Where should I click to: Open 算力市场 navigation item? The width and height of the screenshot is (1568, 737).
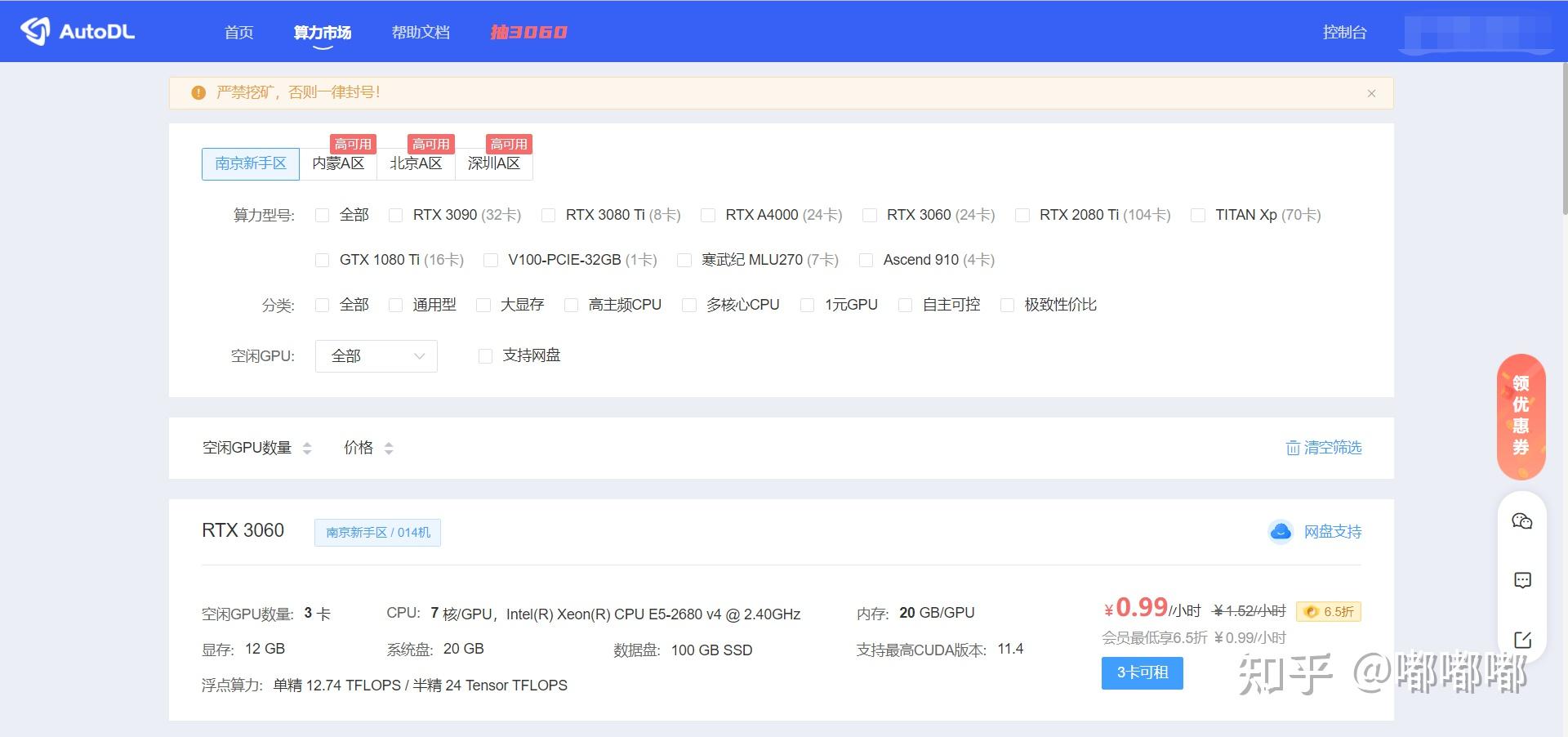(x=323, y=32)
